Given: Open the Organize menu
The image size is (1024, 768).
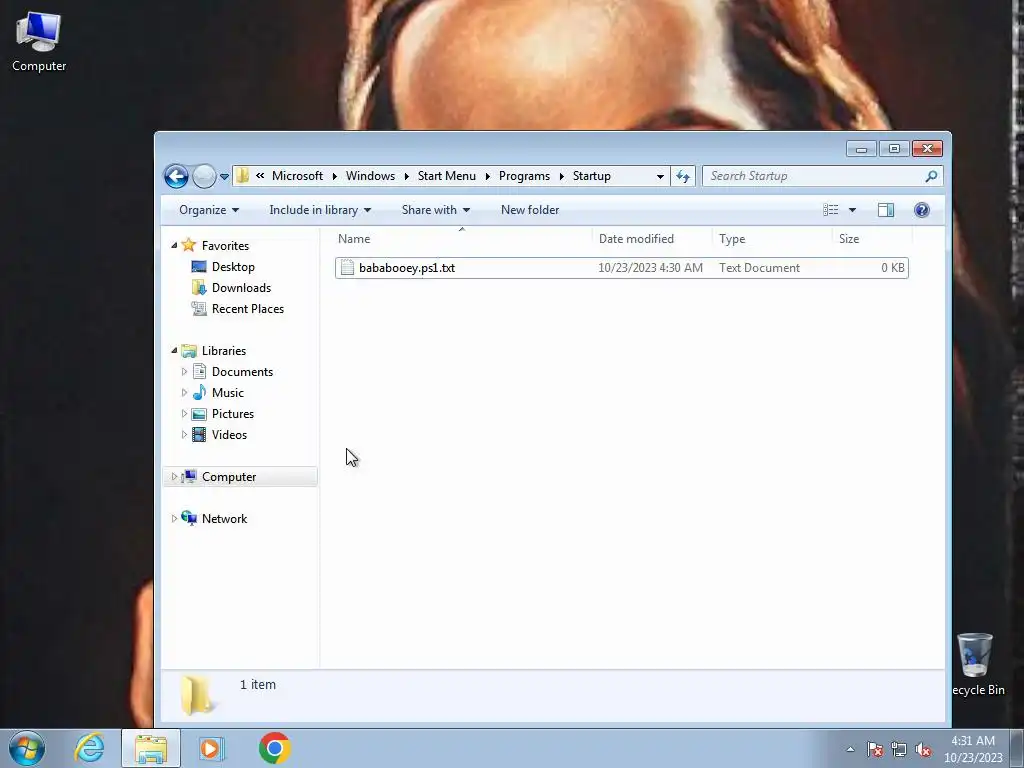Looking at the screenshot, I should pyautogui.click(x=209, y=210).
